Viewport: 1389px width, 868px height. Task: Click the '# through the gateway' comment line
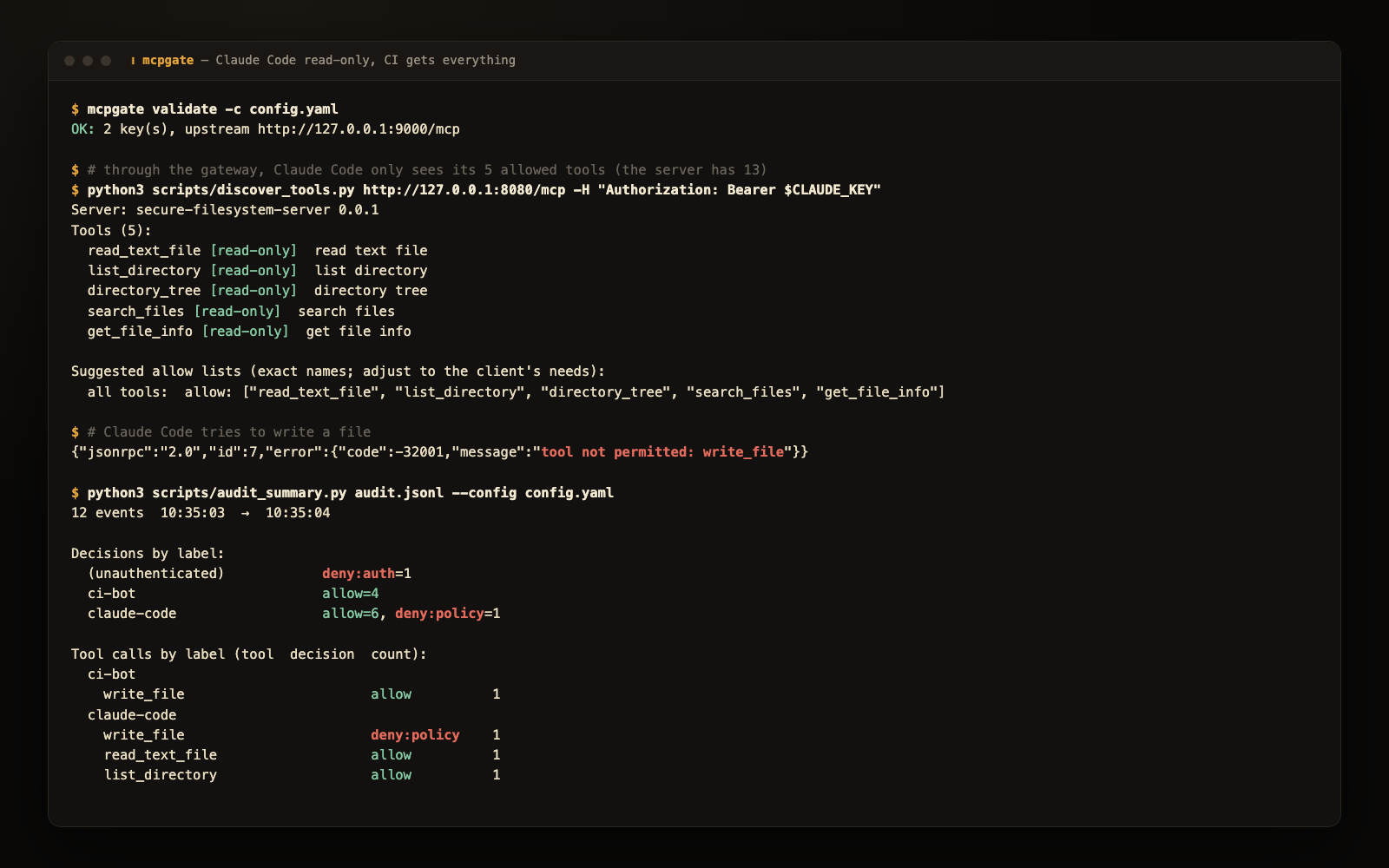click(427, 170)
